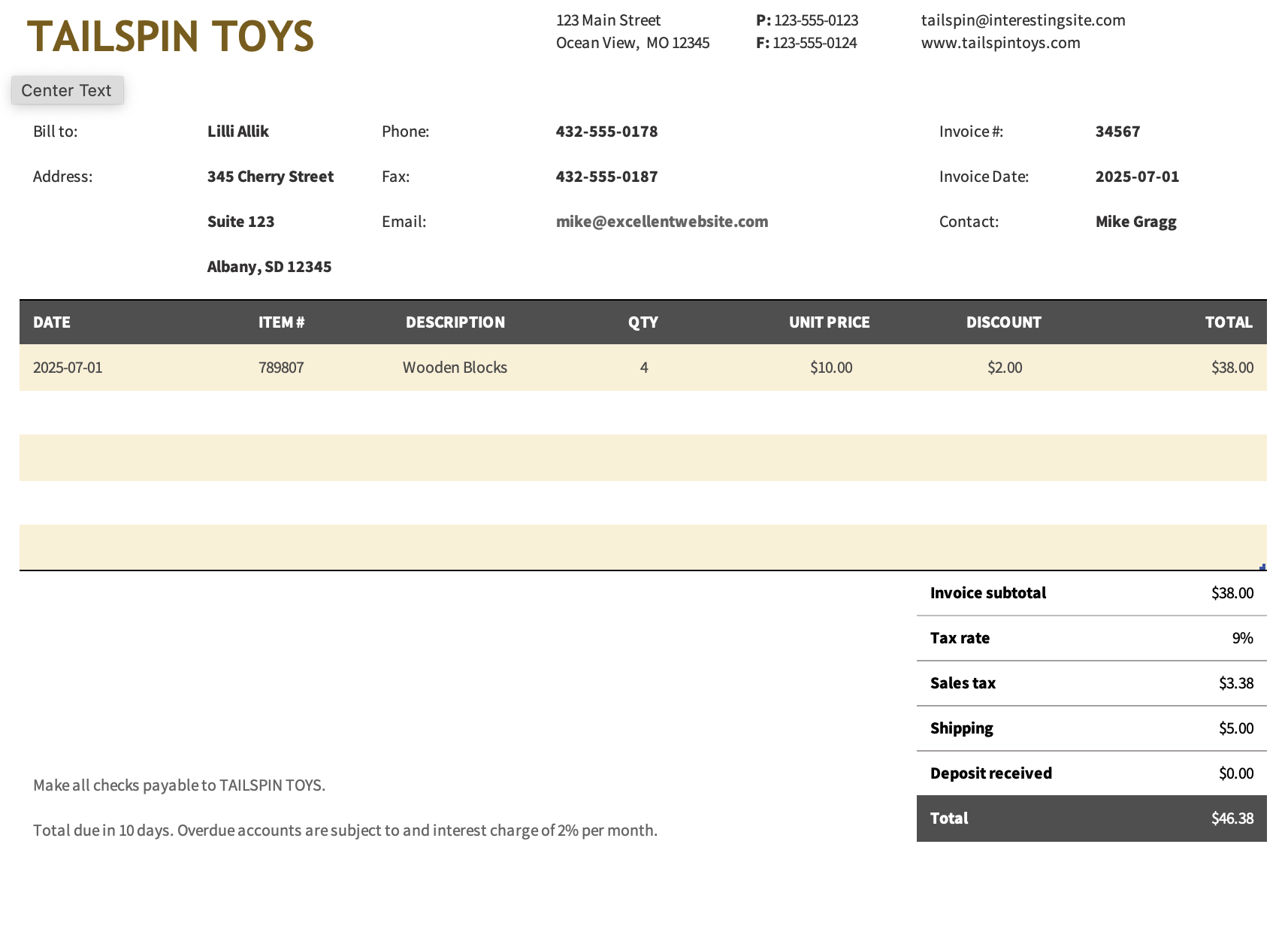Click Total due in 10 days note

coord(345,831)
